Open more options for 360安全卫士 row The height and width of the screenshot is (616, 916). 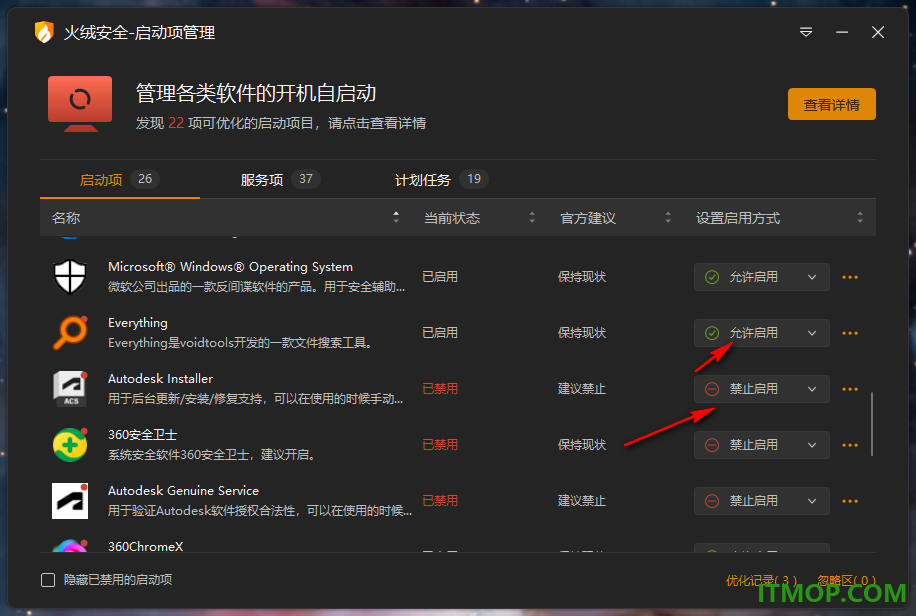click(x=850, y=445)
